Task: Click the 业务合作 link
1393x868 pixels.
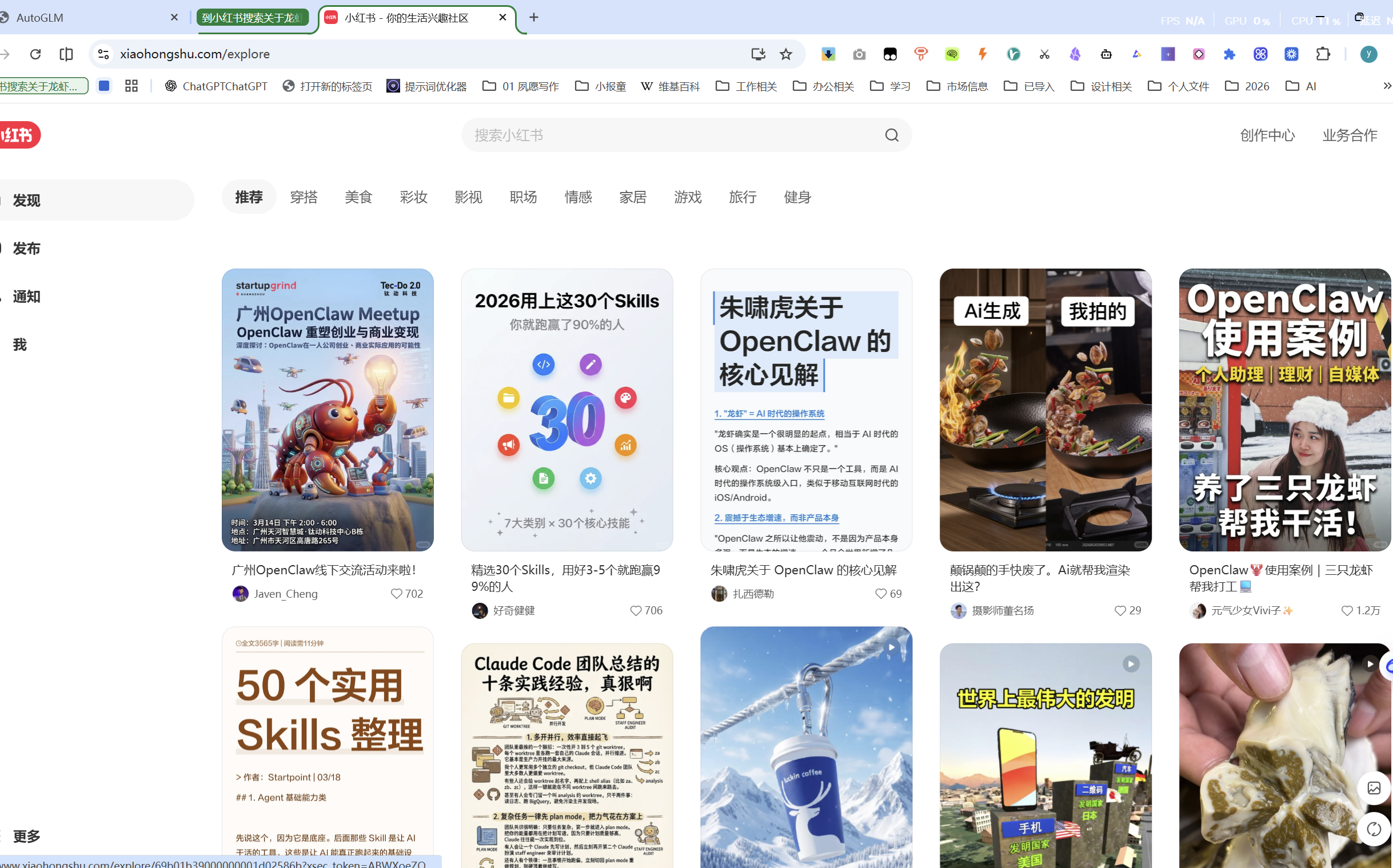Action: 1350,135
